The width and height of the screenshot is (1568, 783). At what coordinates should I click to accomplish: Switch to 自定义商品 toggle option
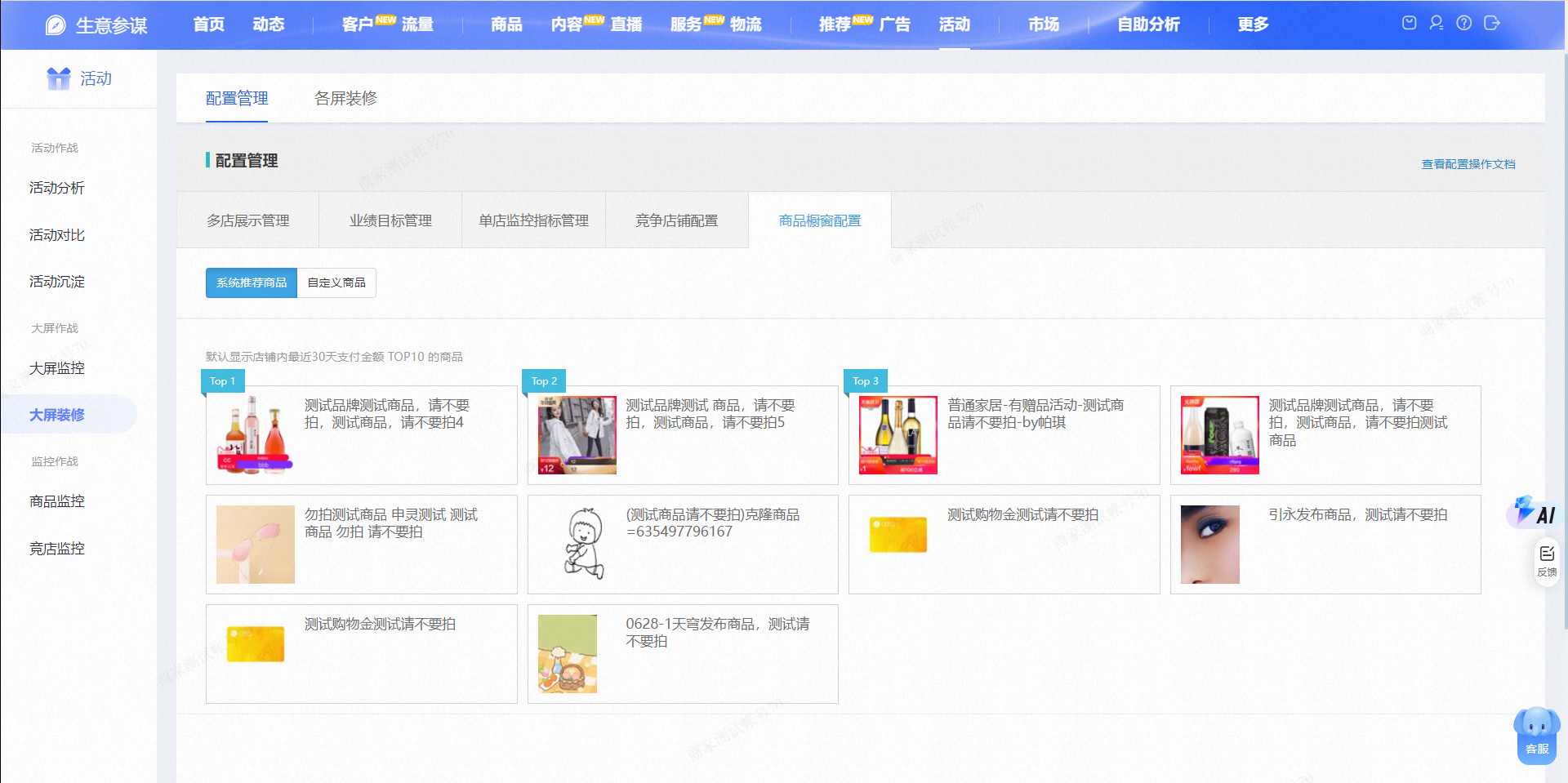(336, 283)
